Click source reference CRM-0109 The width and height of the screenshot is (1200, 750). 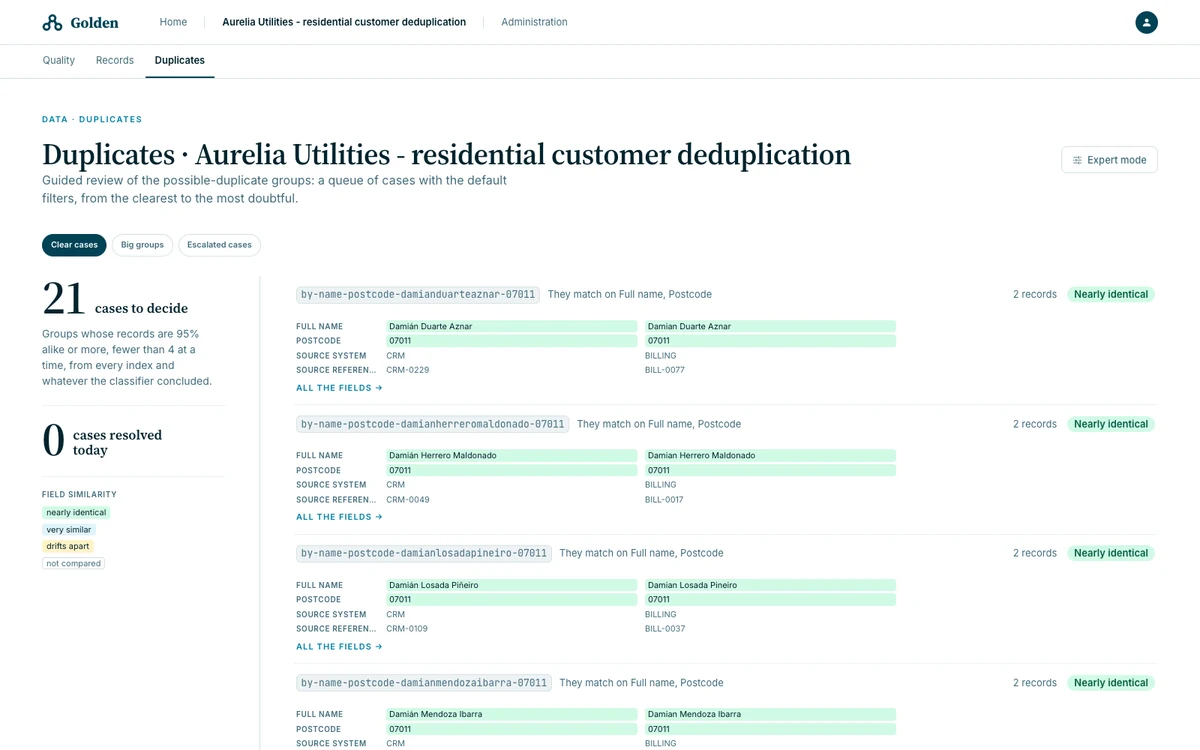(x=407, y=629)
